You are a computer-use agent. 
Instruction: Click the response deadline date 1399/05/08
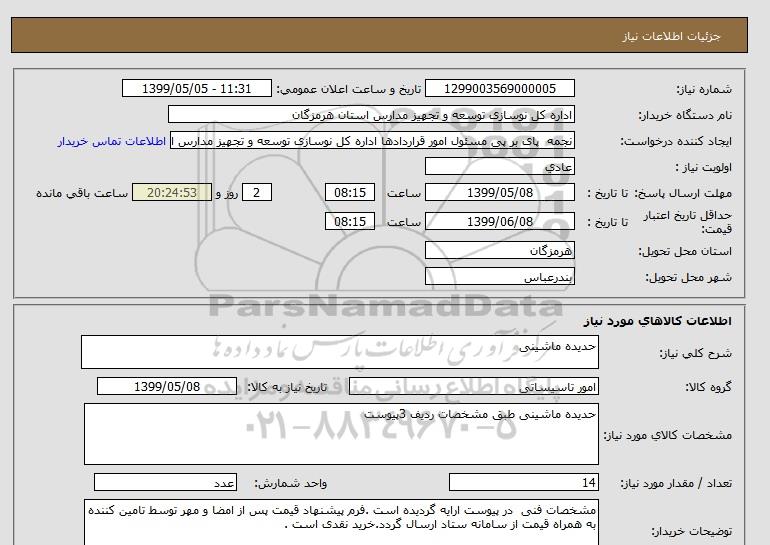(499, 192)
